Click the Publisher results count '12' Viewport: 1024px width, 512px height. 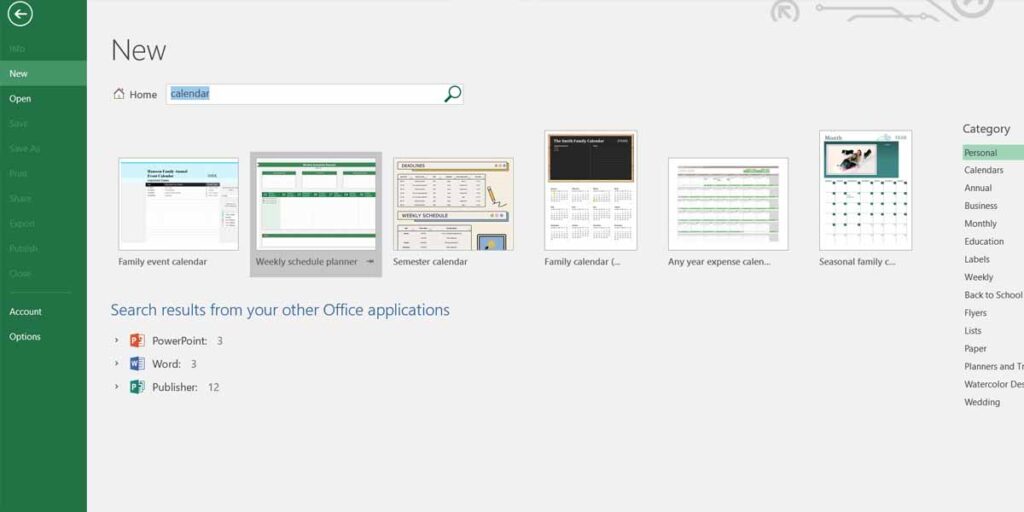(x=214, y=387)
